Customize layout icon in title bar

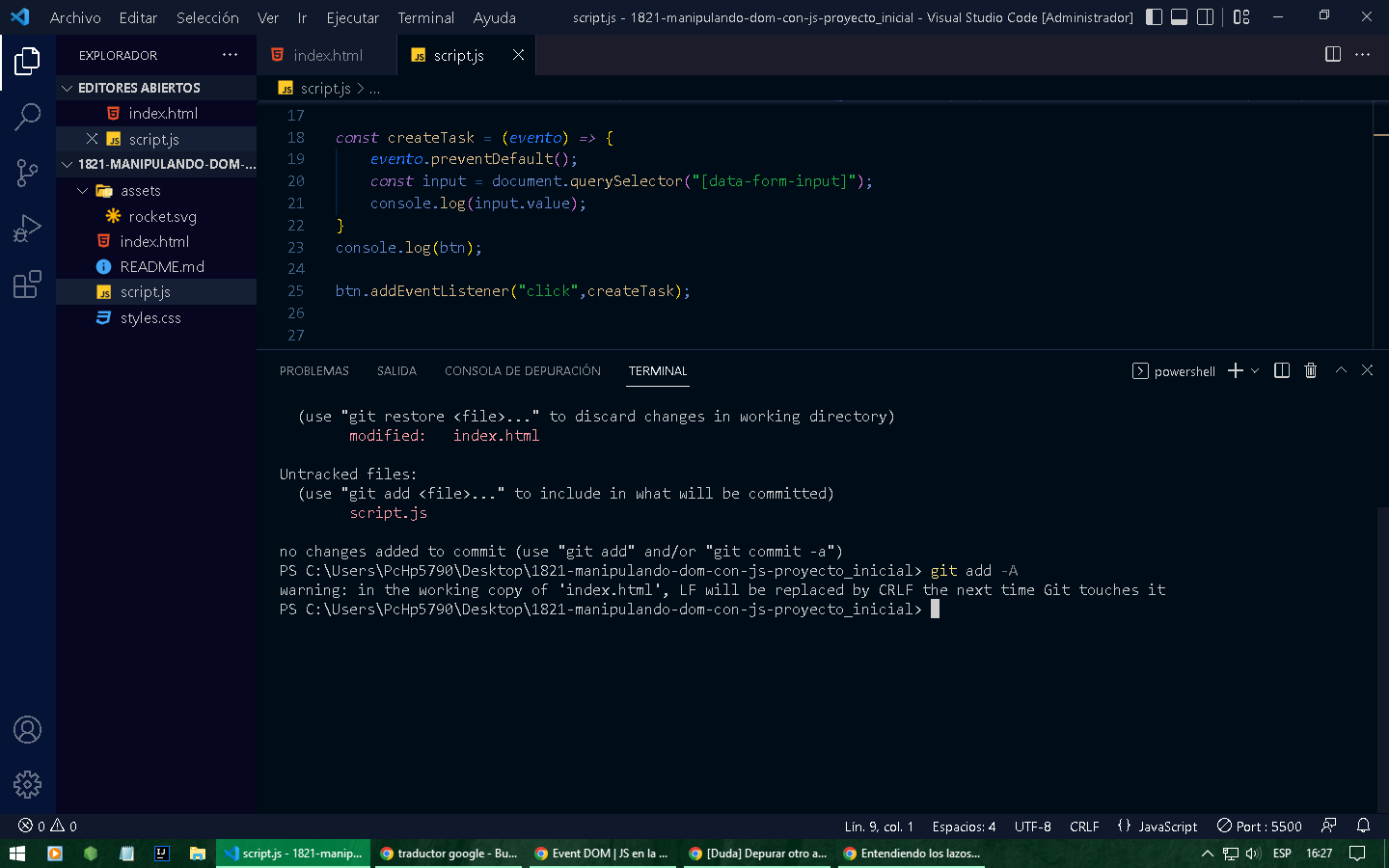1241,16
